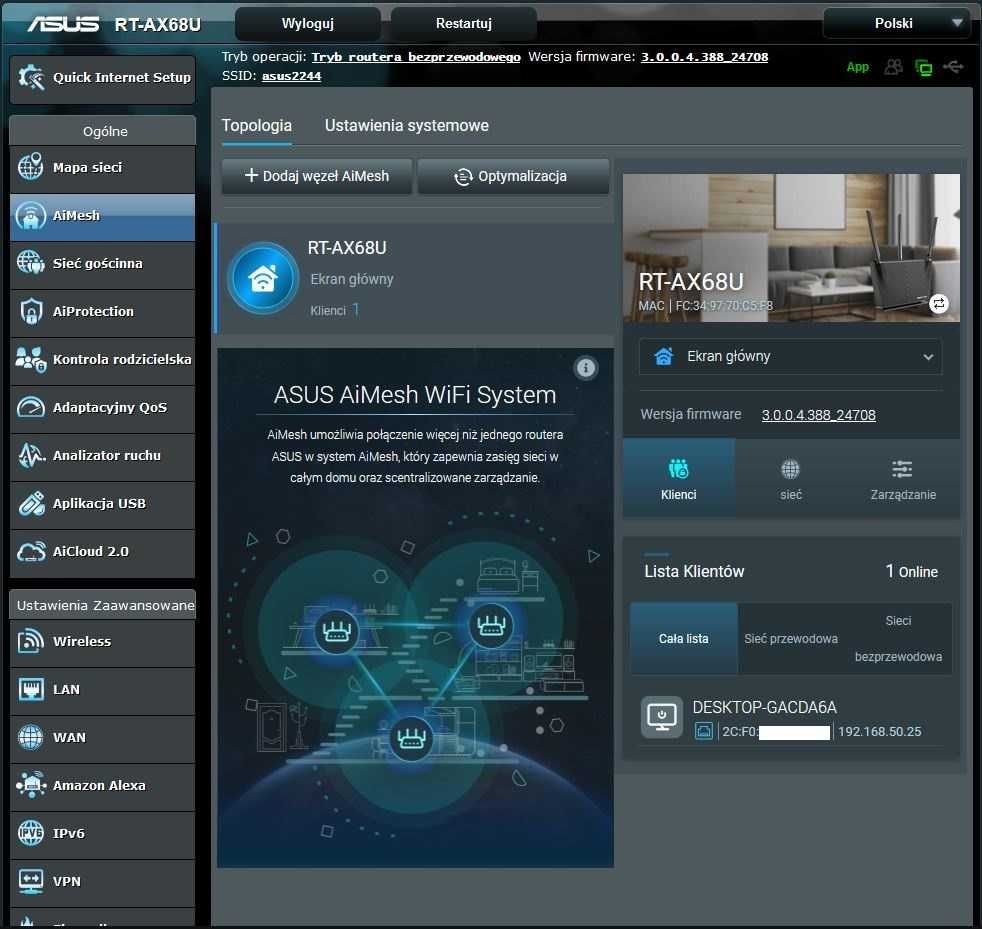Image resolution: width=982 pixels, height=929 pixels.
Task: Open the asus2244 SSID link
Action: 291,76
